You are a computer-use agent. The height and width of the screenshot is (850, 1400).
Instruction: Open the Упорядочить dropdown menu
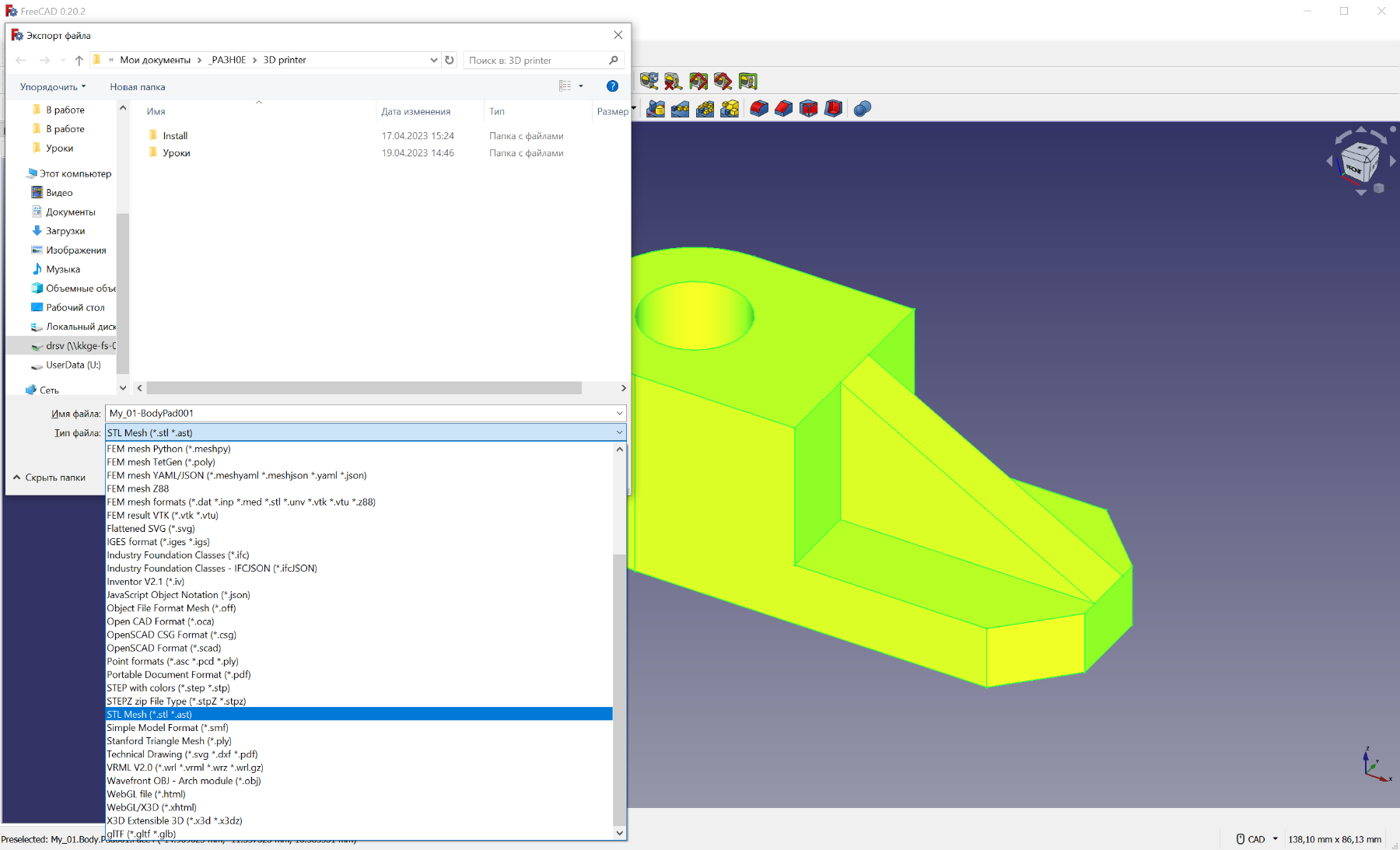coord(53,87)
